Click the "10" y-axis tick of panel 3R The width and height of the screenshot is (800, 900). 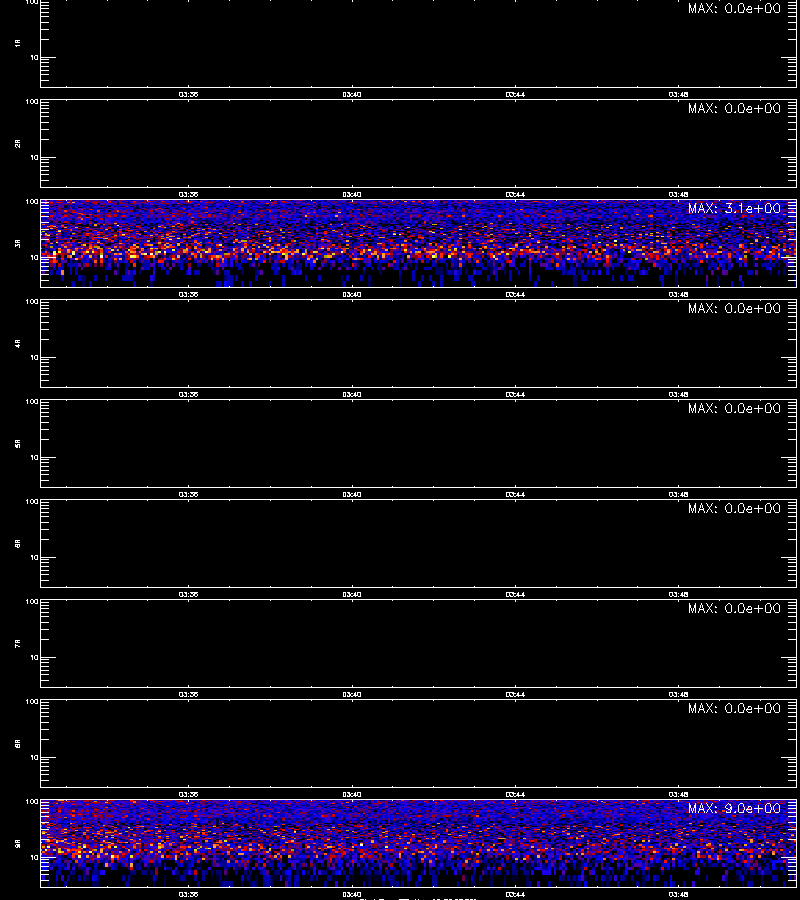tap(34, 258)
